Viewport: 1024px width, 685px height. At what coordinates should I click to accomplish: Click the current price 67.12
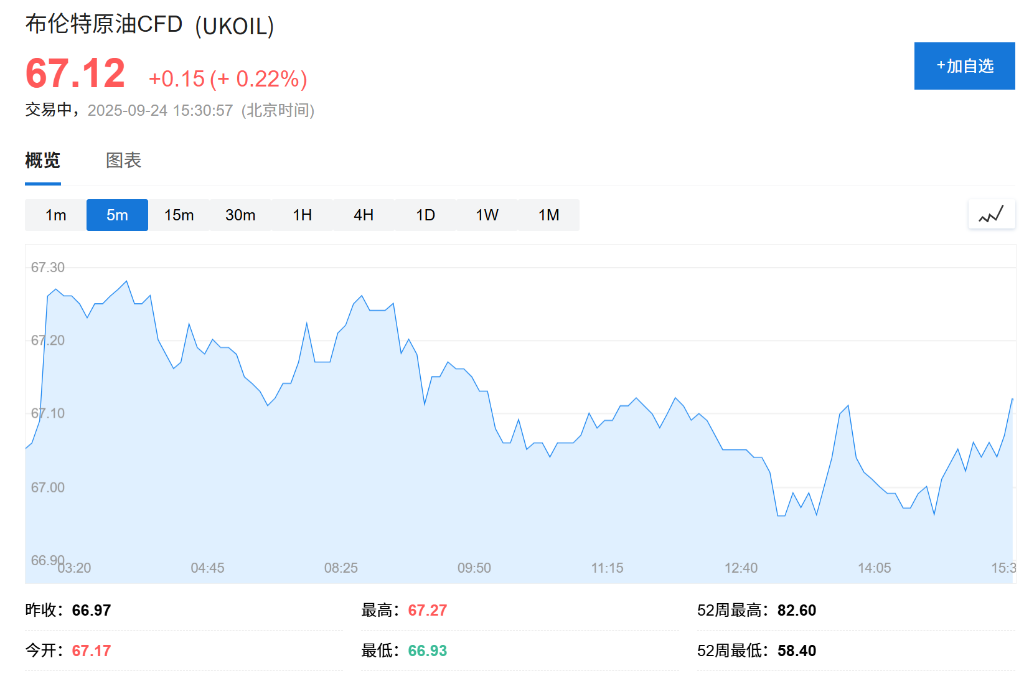pyautogui.click(x=76, y=74)
